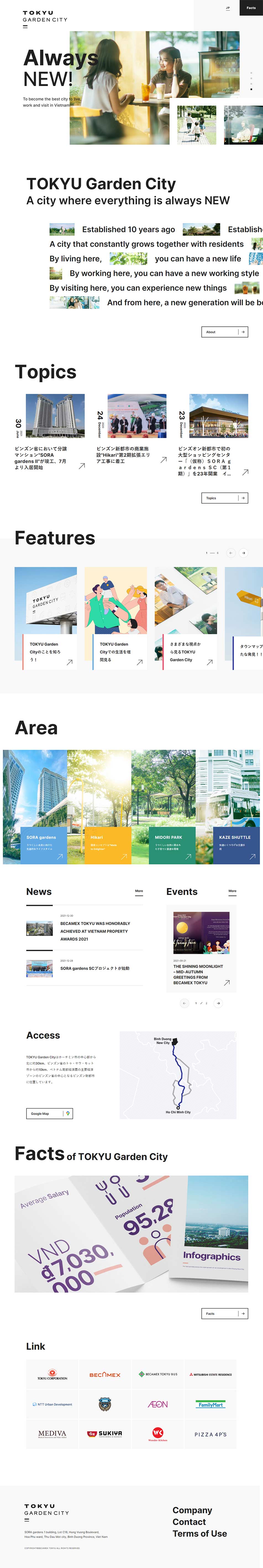Open the MIDORI PARK area card

point(163,807)
